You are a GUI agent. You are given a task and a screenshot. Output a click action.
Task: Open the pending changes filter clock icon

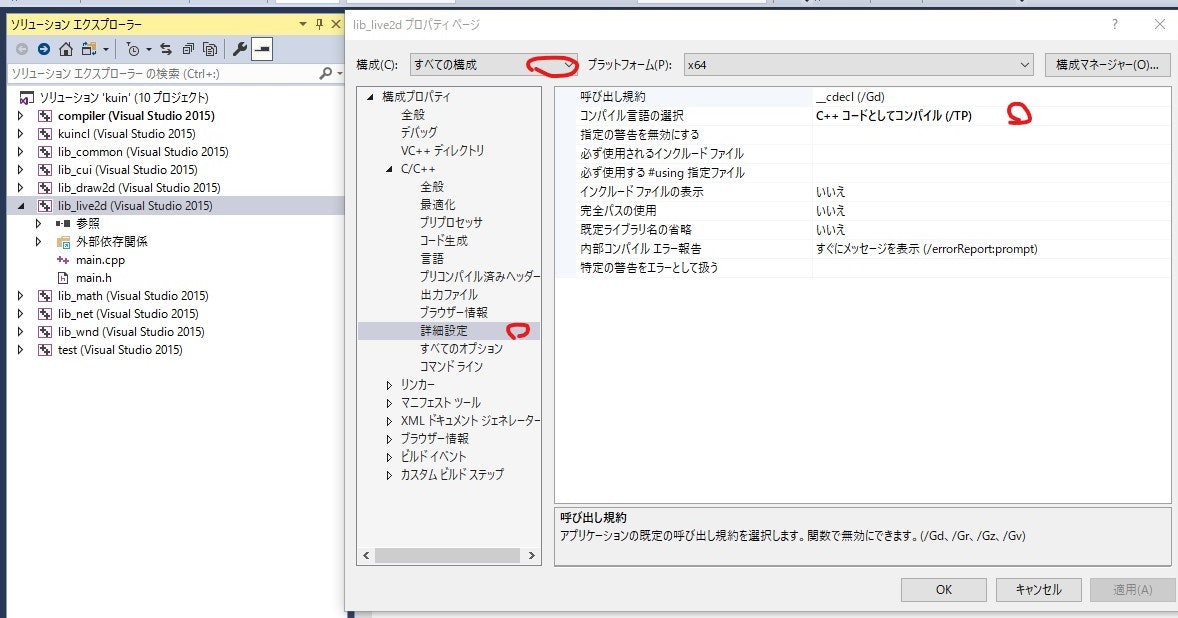(133, 50)
